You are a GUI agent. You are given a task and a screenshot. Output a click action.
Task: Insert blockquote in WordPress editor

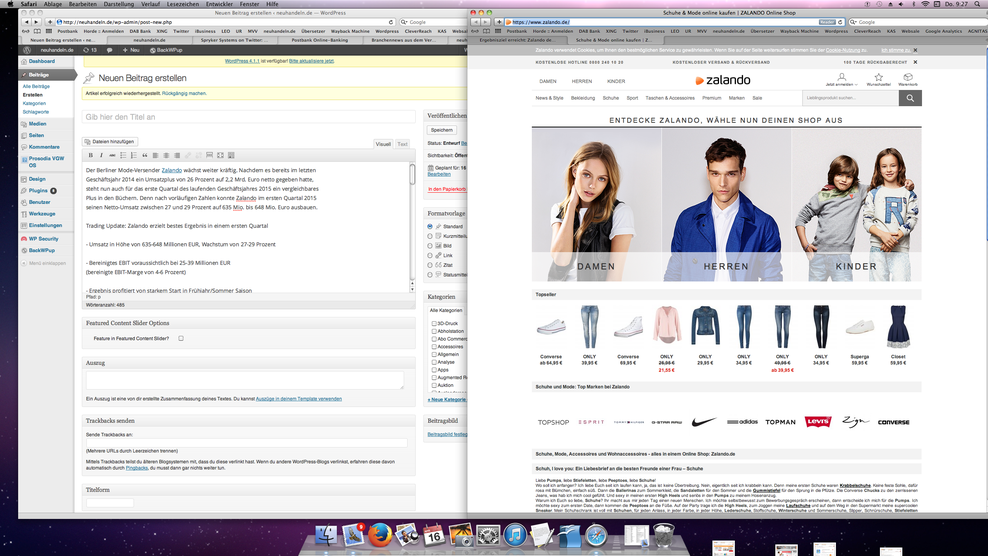pyautogui.click(x=144, y=155)
